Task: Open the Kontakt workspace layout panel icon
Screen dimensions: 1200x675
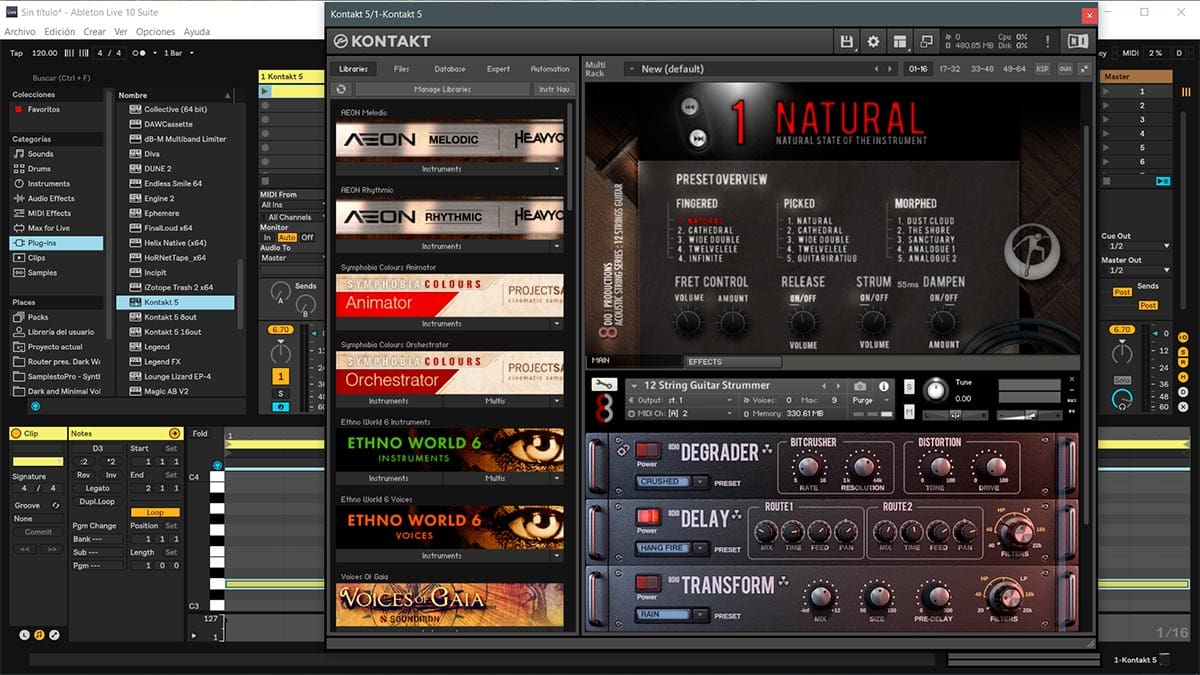Action: tap(900, 41)
